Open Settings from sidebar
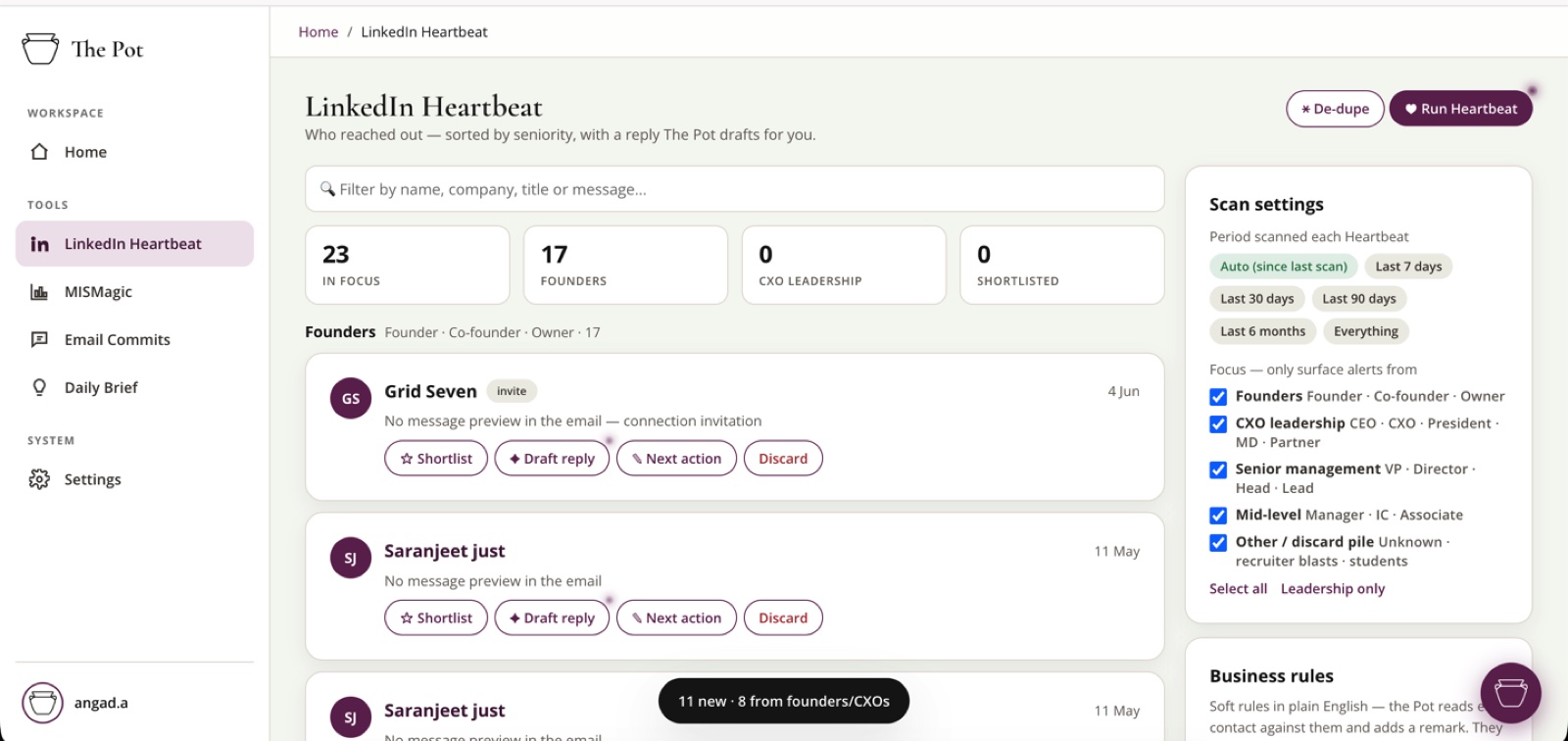Image resolution: width=1568 pixels, height=741 pixels. pyautogui.click(x=134, y=479)
